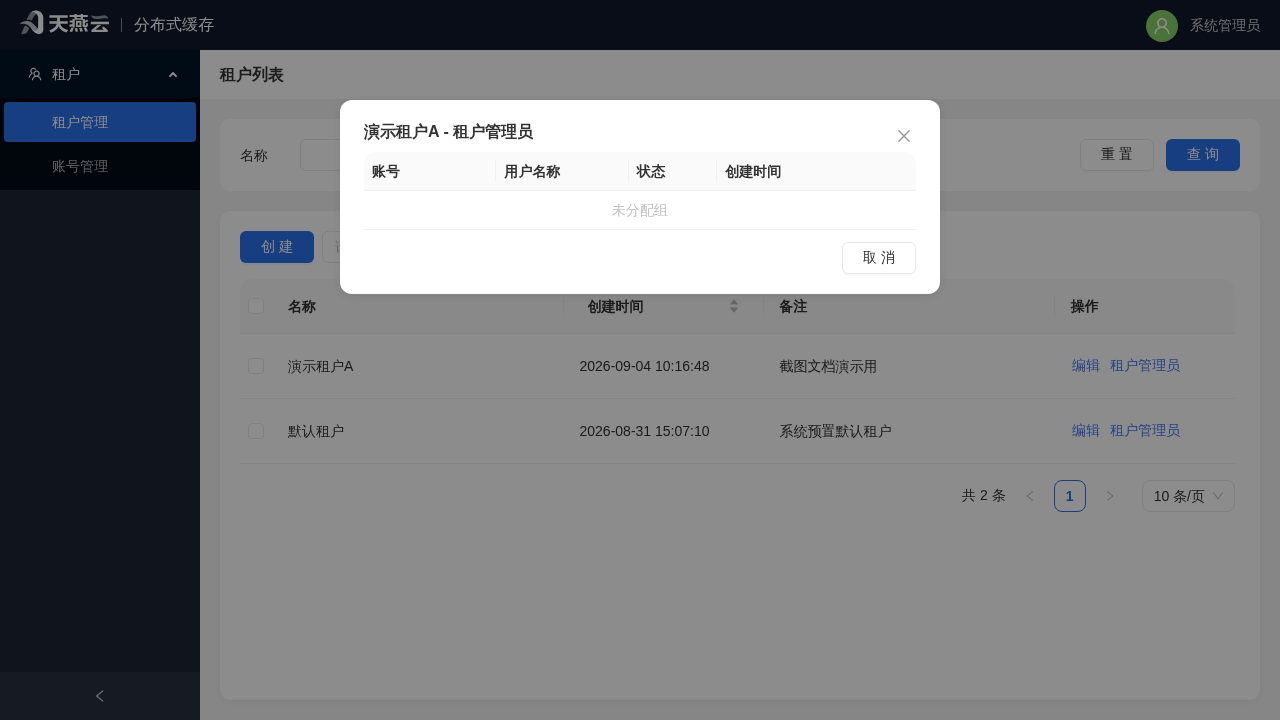
Task: Click the 2026-09-04 10:16:48 timestamp cell
Action: (644, 366)
